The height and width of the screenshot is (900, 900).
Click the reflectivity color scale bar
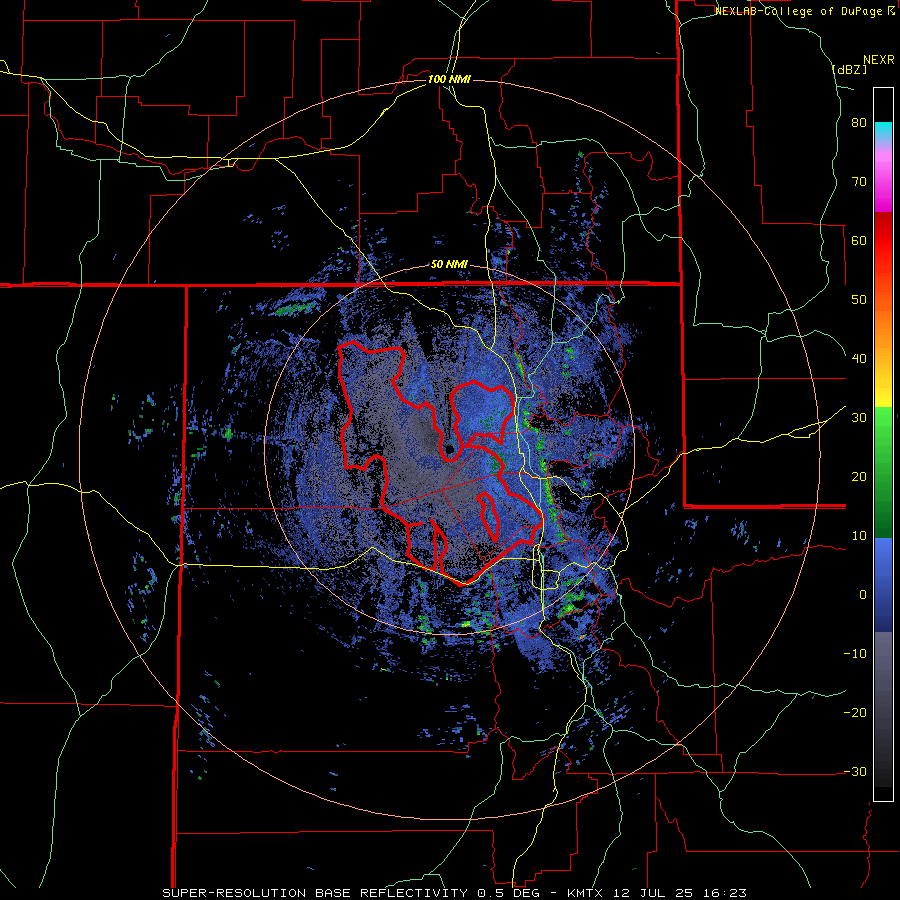[x=883, y=444]
